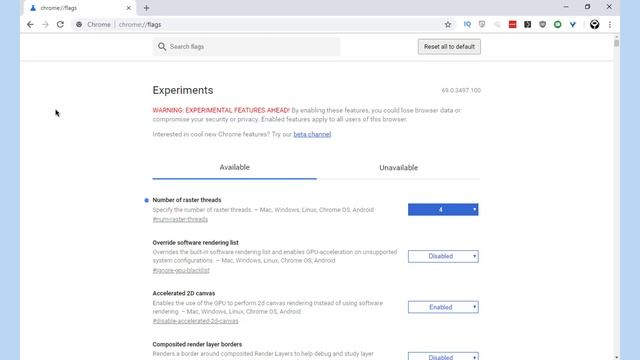Click the WARNING: EXPERIMENTAL FEATURES AHEAD! text
The width and height of the screenshot is (640, 360).
221,110
